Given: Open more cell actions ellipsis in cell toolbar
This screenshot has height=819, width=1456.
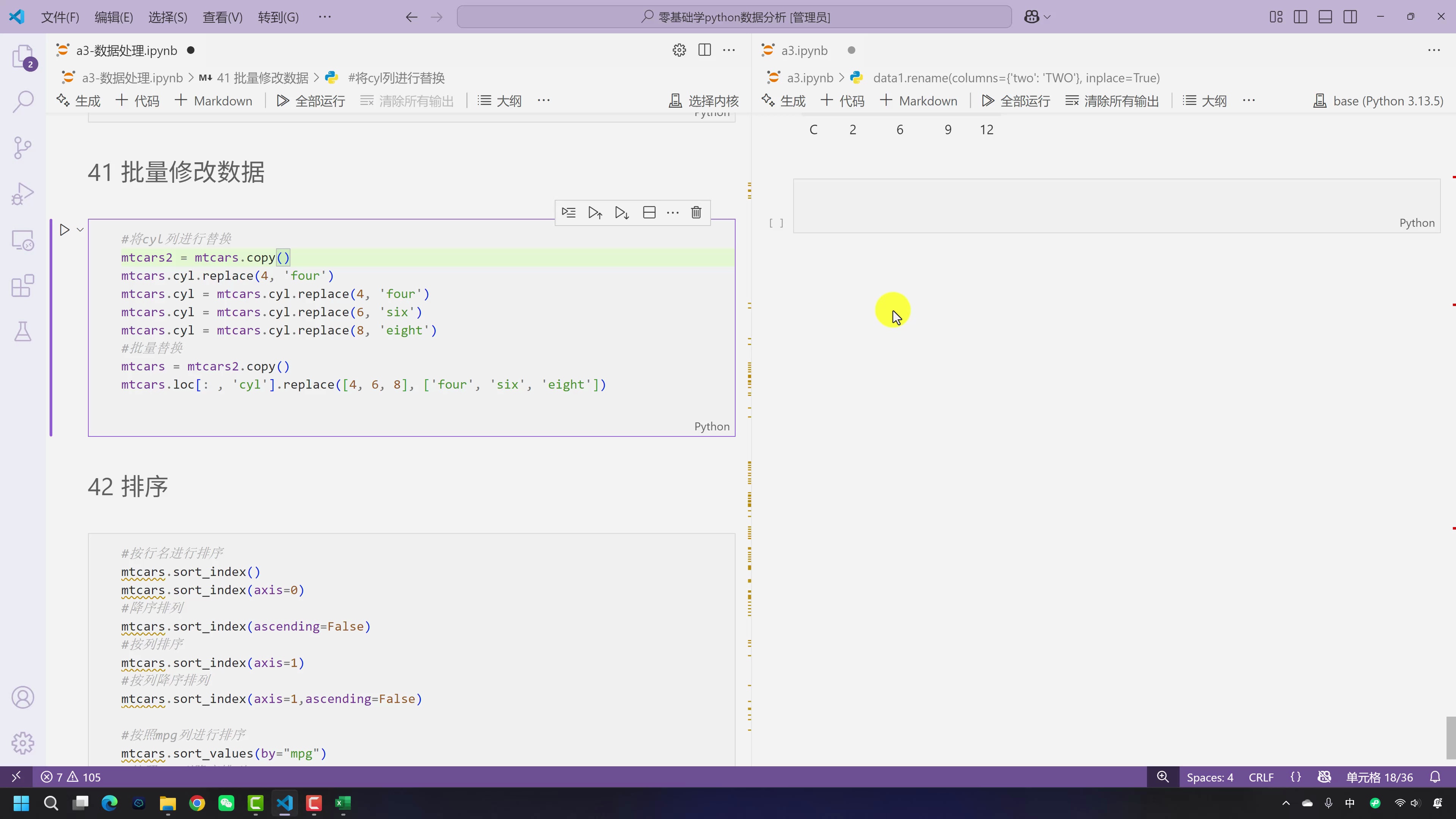Looking at the screenshot, I should pos(673,212).
